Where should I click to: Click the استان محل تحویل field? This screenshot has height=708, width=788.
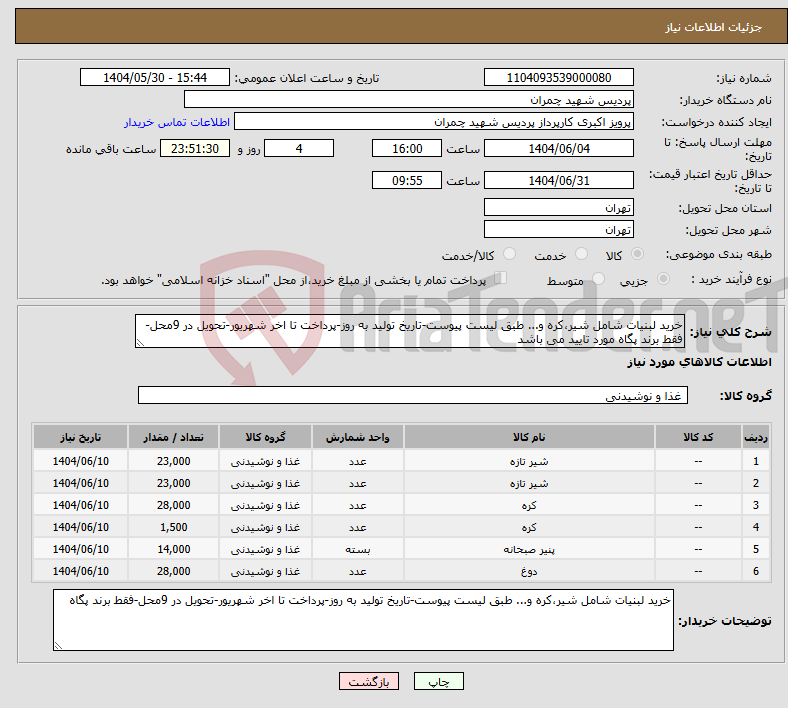pyautogui.click(x=558, y=208)
